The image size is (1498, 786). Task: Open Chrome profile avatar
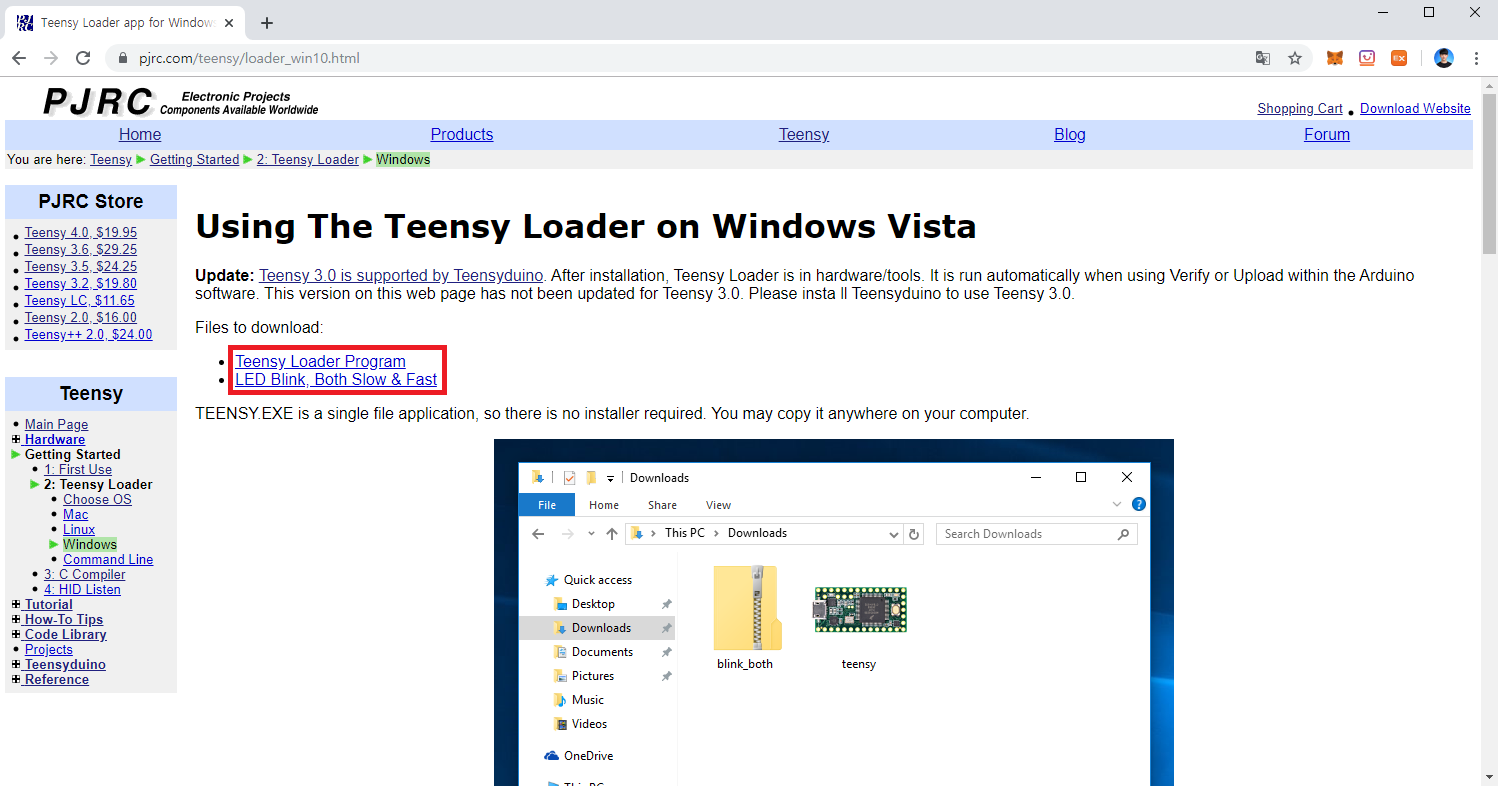(1444, 58)
